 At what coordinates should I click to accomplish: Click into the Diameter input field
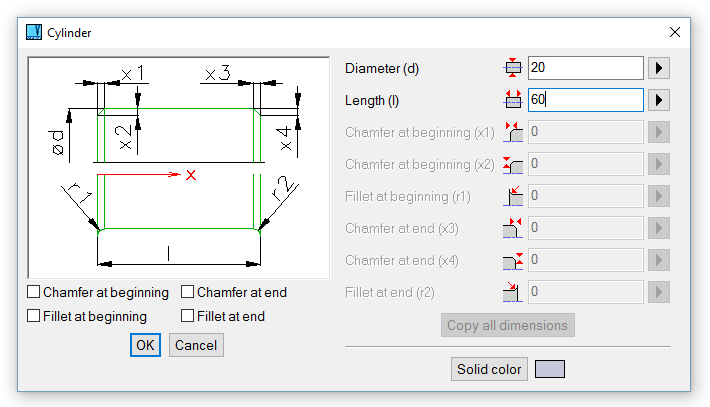tap(585, 68)
